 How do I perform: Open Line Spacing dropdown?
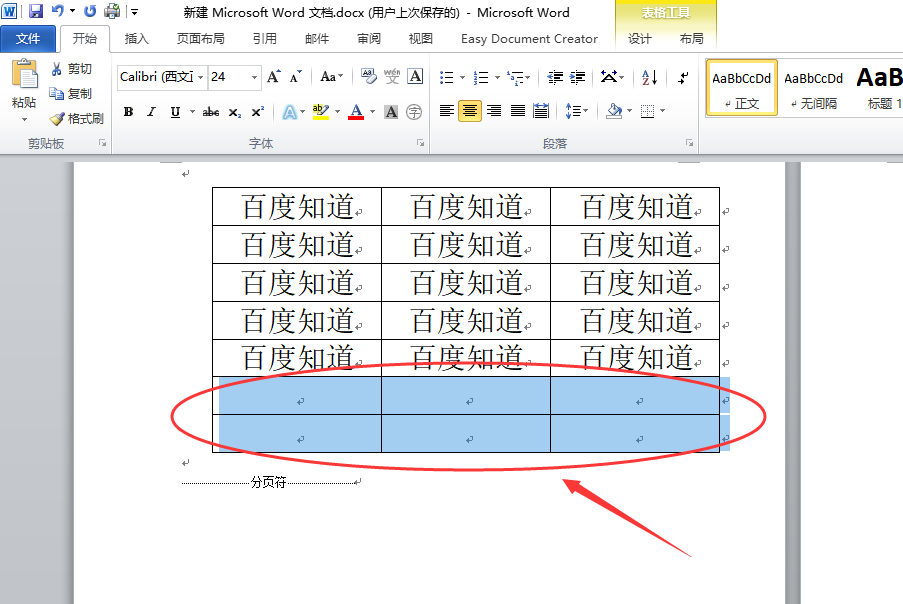click(x=576, y=111)
